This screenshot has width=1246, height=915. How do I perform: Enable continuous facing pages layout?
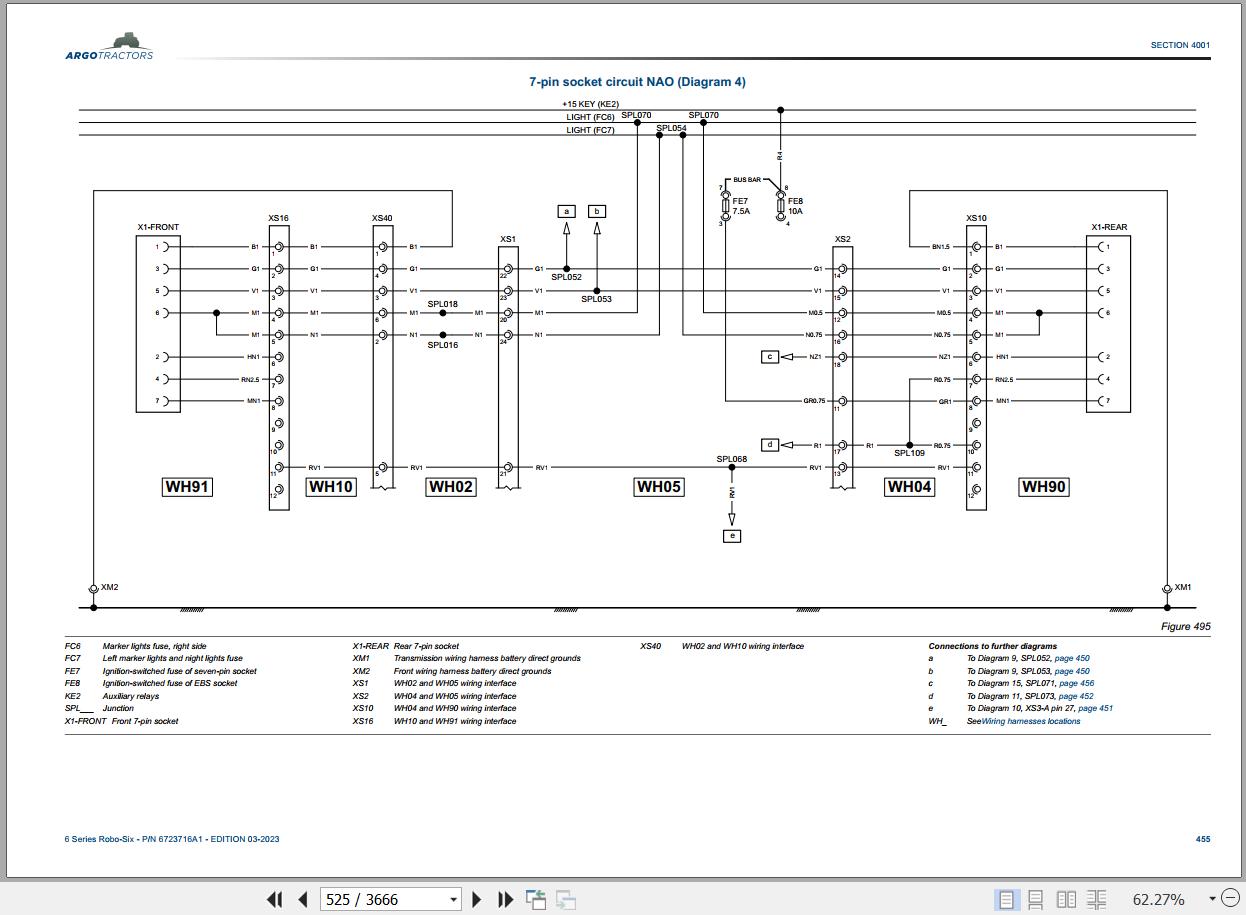[x=1096, y=899]
